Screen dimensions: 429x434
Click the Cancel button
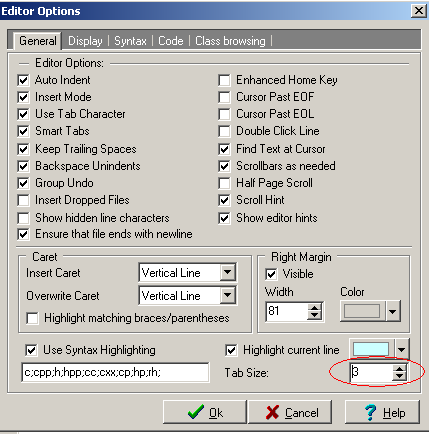[290, 412]
